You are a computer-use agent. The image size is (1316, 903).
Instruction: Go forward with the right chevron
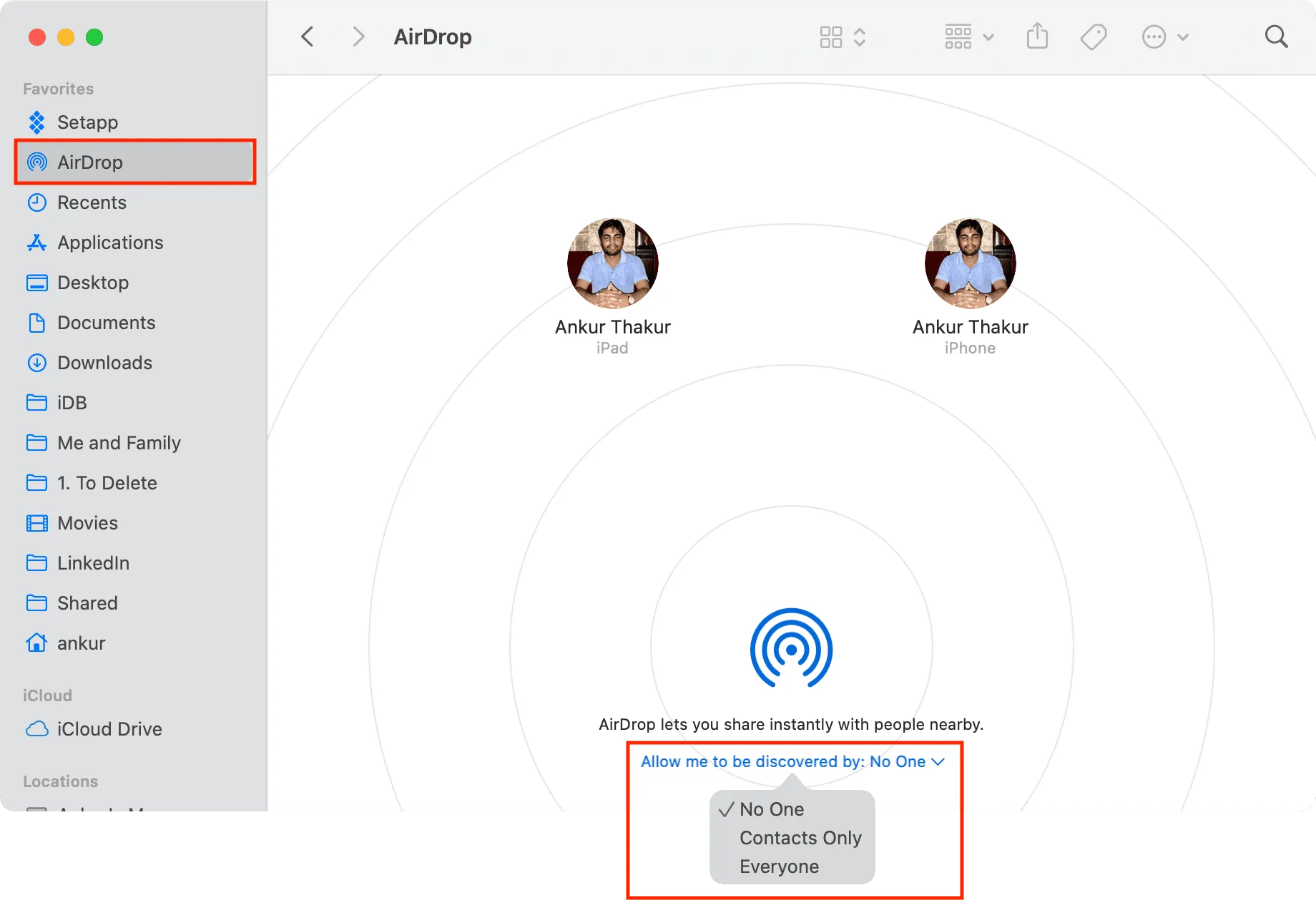(x=358, y=36)
